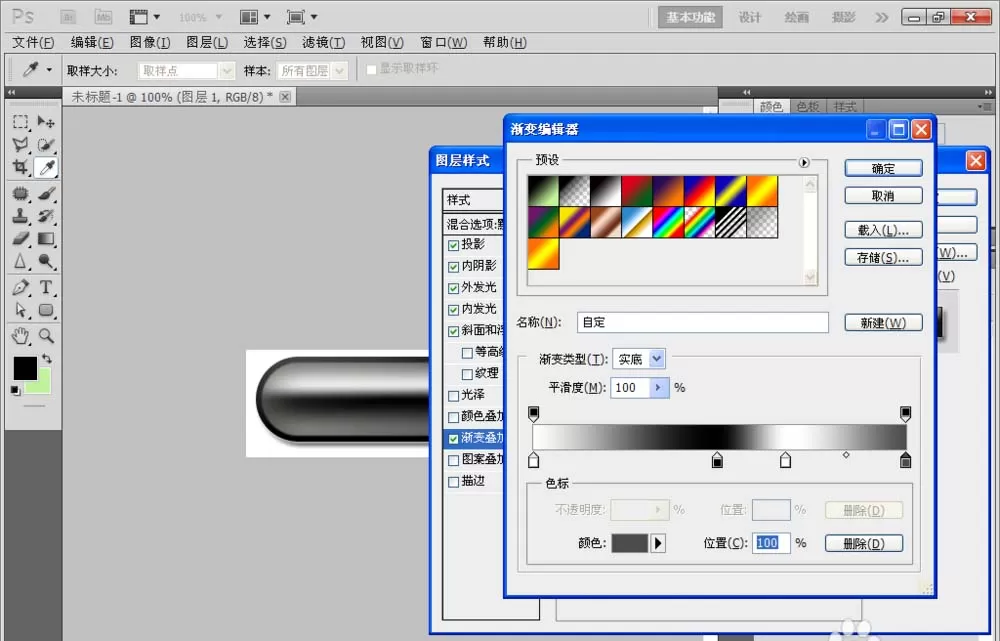Enable the 光泽 style checkbox
This screenshot has width=1000, height=641.
[x=453, y=395]
